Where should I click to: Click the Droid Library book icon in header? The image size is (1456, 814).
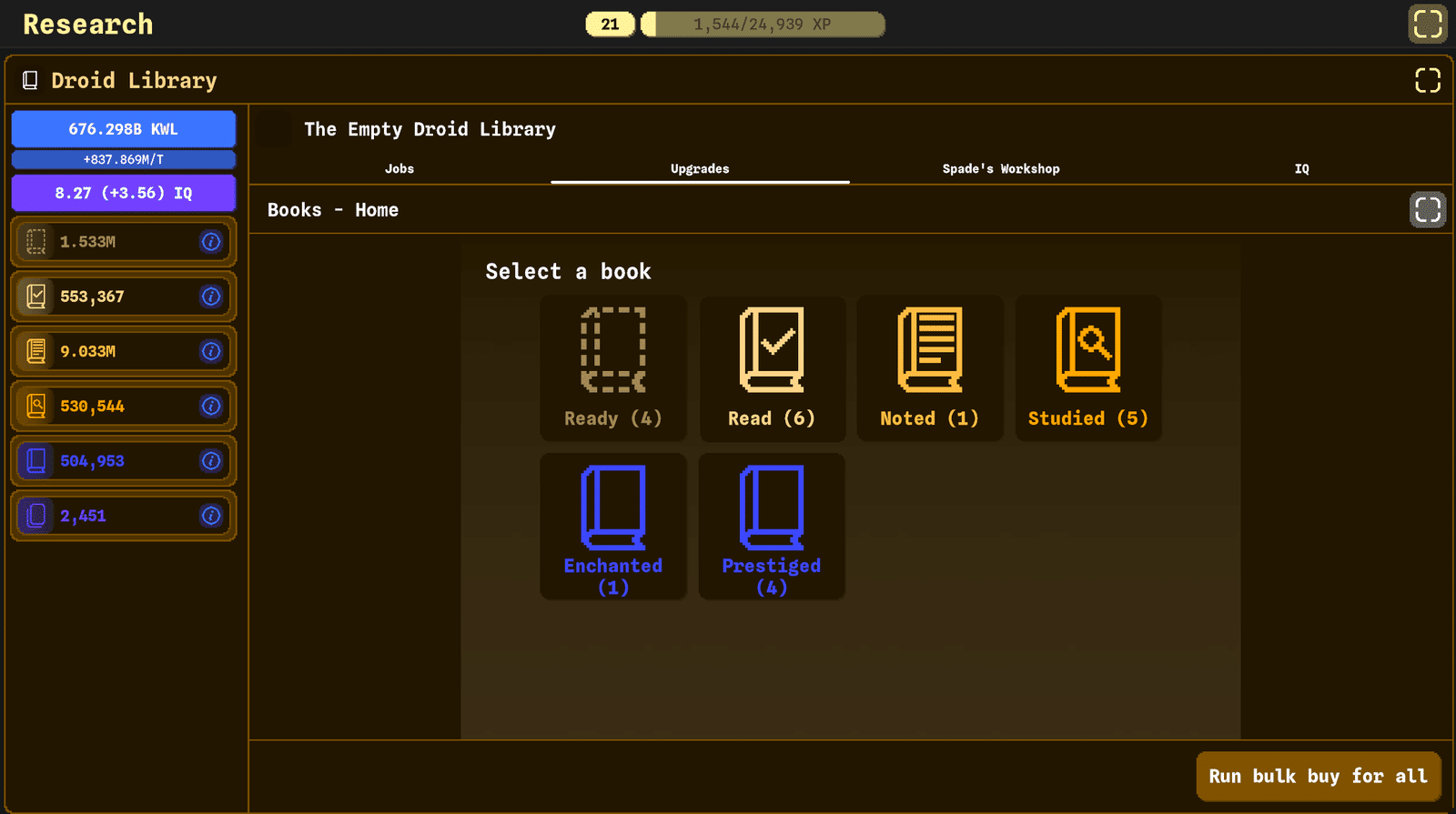(30, 81)
